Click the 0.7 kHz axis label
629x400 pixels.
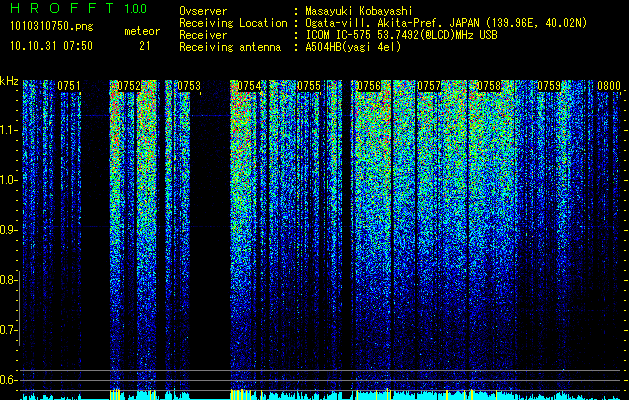pyautogui.click(x=8, y=330)
